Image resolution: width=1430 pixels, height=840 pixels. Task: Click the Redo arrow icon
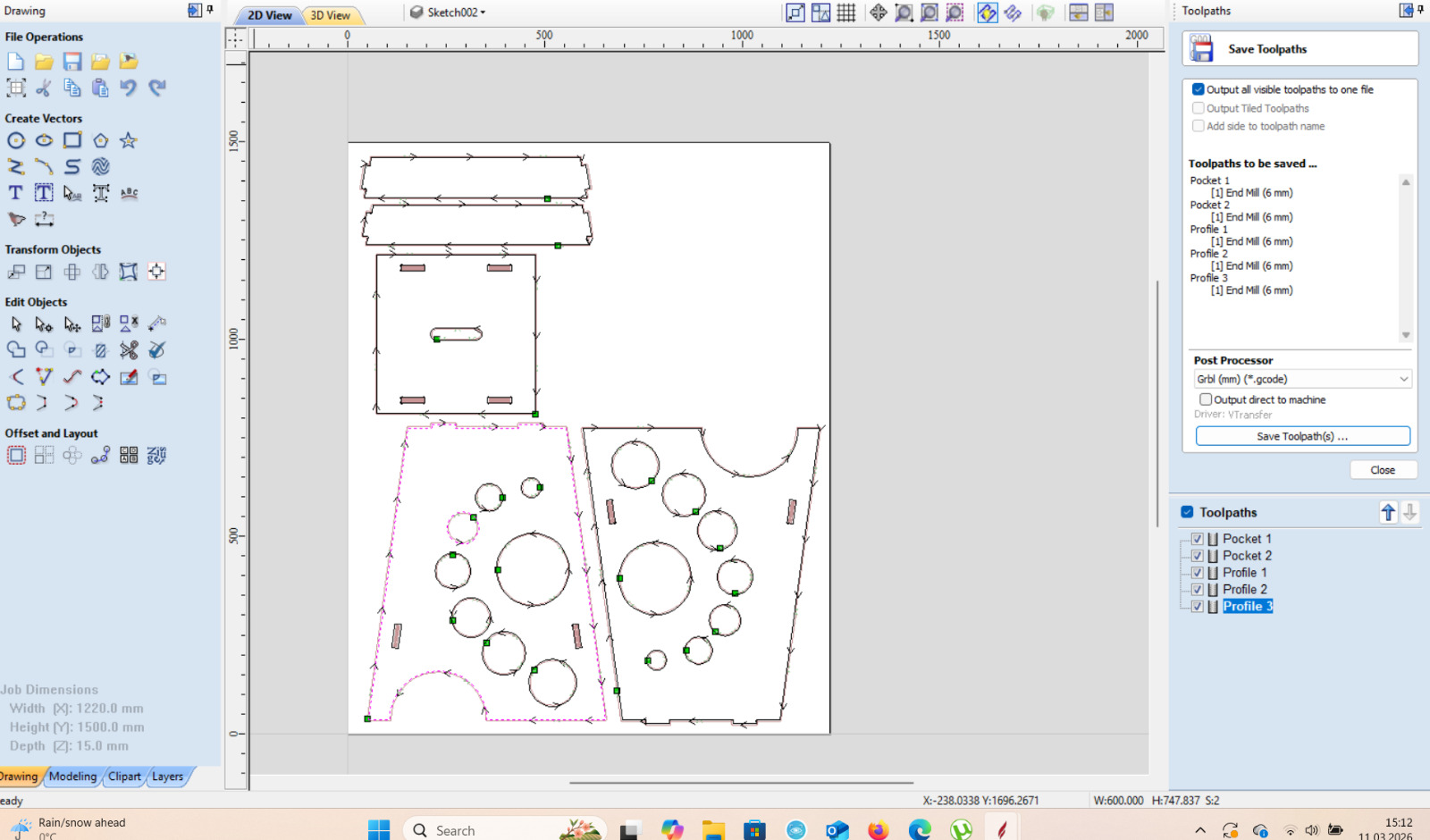[x=157, y=88]
